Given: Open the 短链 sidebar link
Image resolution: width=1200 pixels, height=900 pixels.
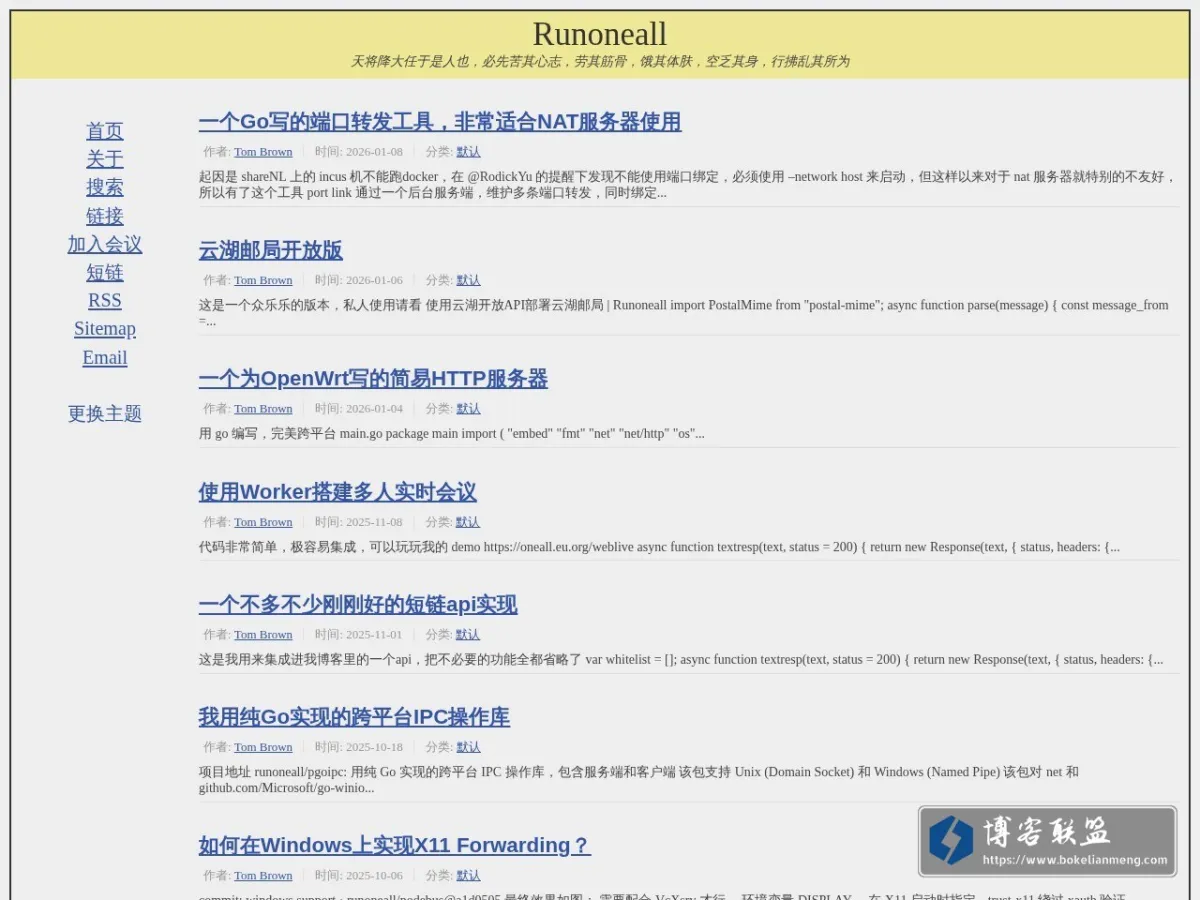Looking at the screenshot, I should coord(104,272).
